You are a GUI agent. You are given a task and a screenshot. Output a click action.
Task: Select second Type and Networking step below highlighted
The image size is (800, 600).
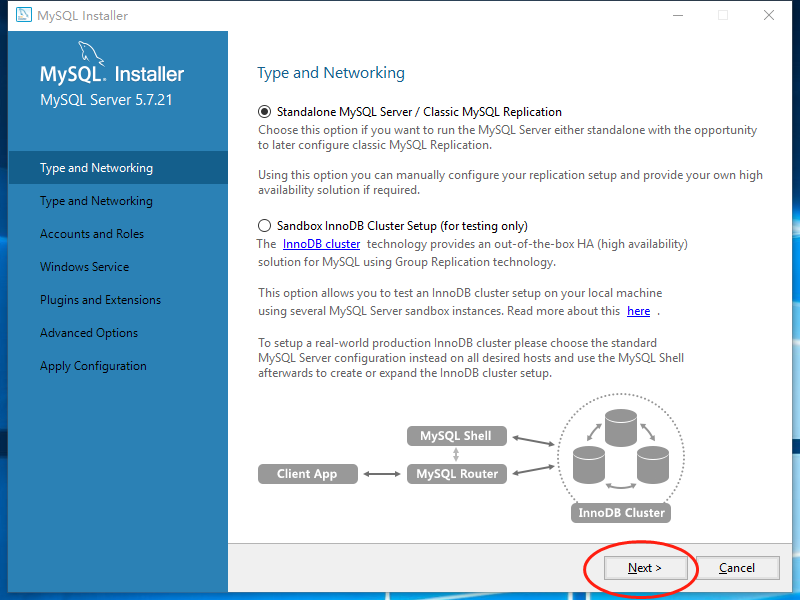pyautogui.click(x=96, y=201)
